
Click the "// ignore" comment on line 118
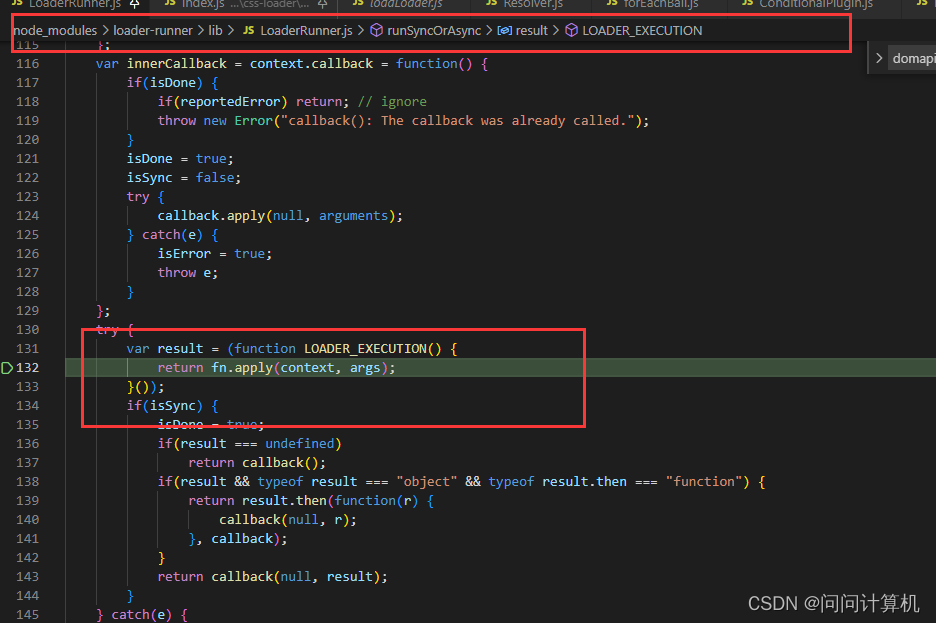point(392,101)
